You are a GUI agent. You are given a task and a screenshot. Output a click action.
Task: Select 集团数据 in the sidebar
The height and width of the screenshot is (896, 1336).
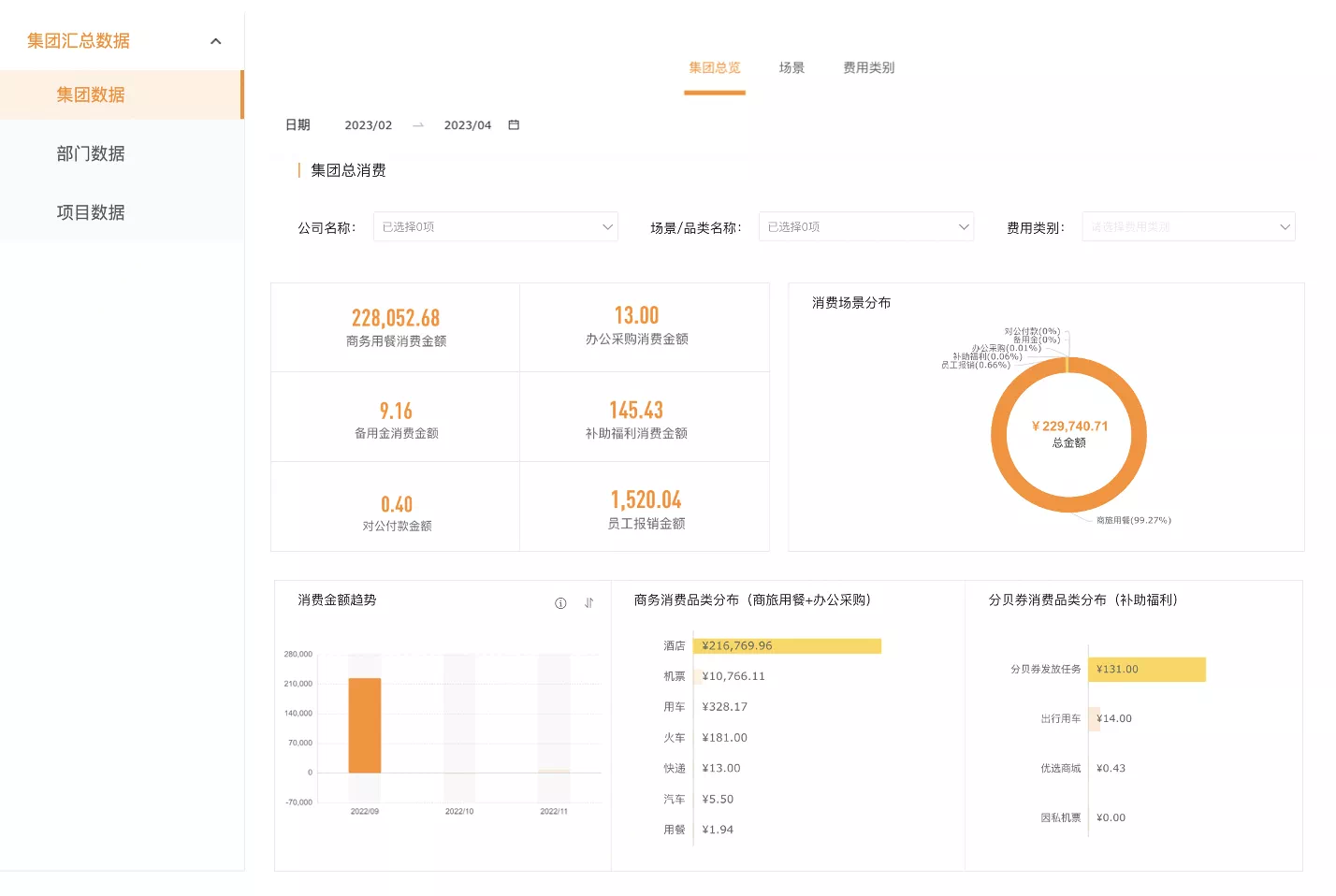(91, 95)
